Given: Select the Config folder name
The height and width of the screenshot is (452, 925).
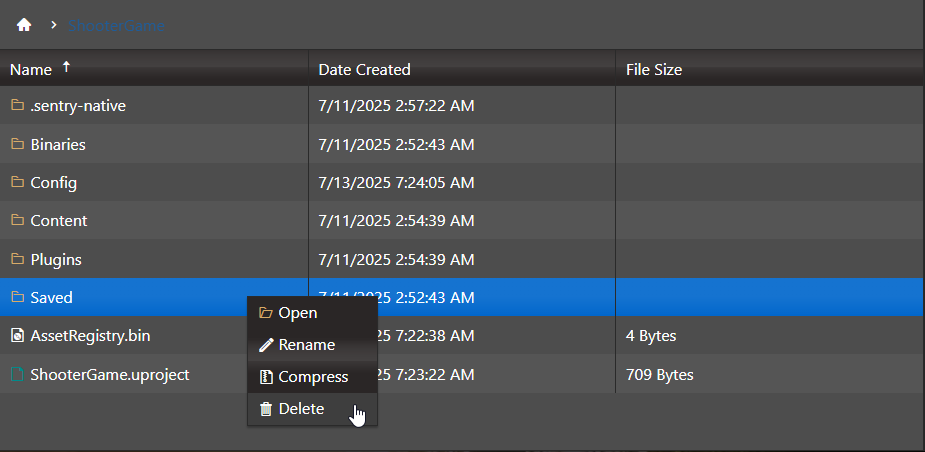Looking at the screenshot, I should pyautogui.click(x=54, y=183).
